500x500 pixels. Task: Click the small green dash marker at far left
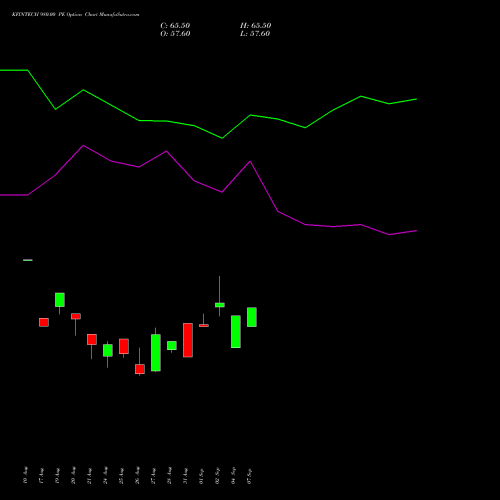[x=28, y=260]
